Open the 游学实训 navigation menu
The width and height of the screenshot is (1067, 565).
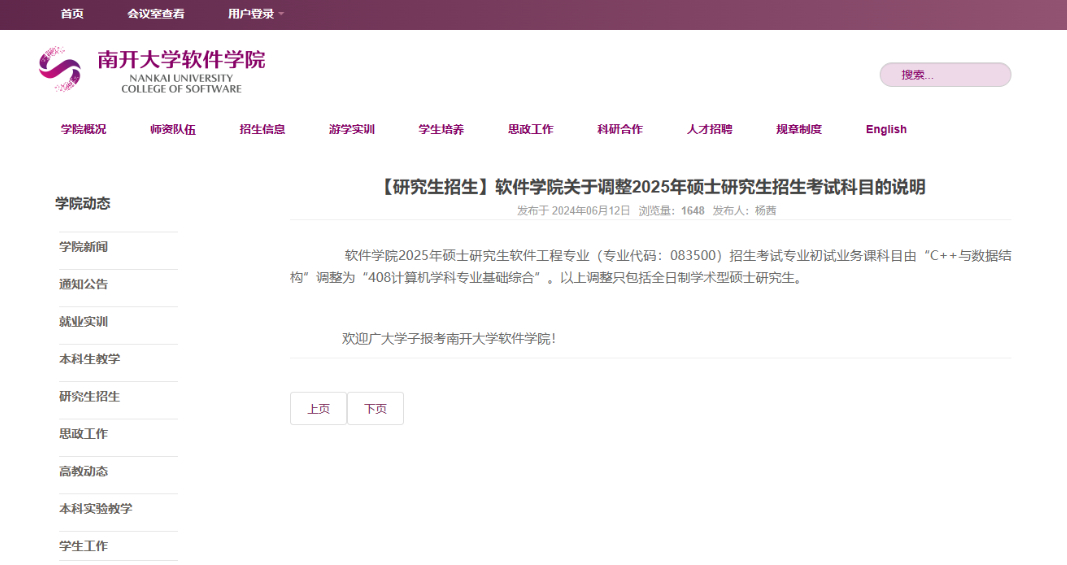click(x=352, y=129)
